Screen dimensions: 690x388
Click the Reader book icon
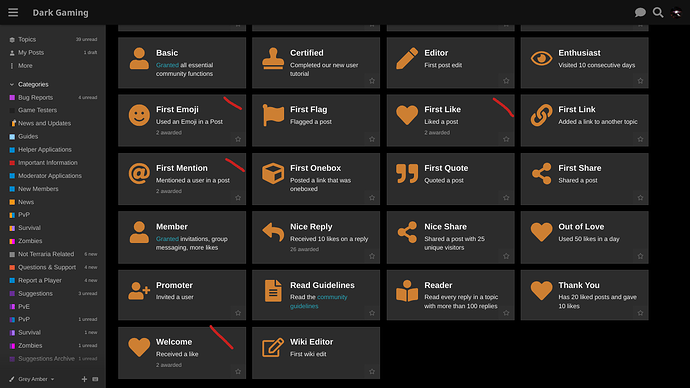407,291
